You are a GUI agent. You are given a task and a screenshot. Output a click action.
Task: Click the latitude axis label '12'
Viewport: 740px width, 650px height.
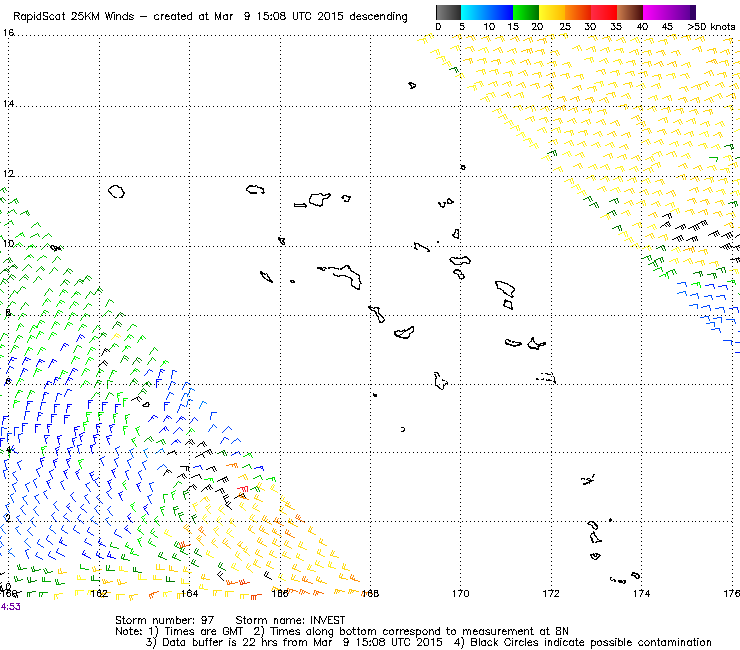pyautogui.click(x=8, y=173)
